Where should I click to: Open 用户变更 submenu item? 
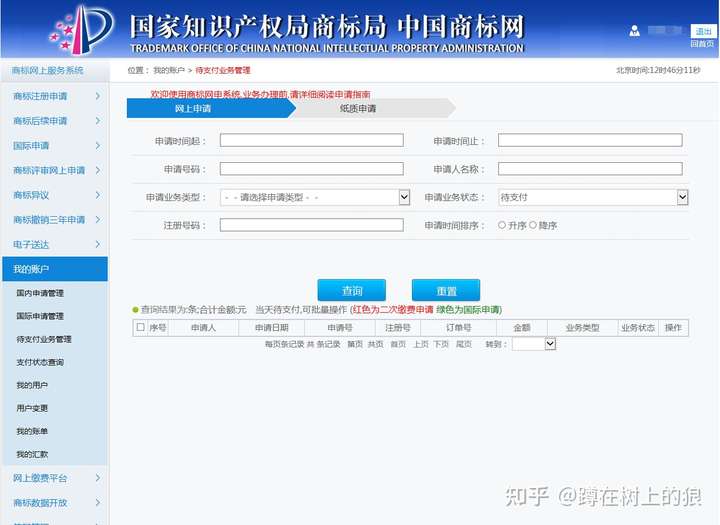tap(32, 408)
